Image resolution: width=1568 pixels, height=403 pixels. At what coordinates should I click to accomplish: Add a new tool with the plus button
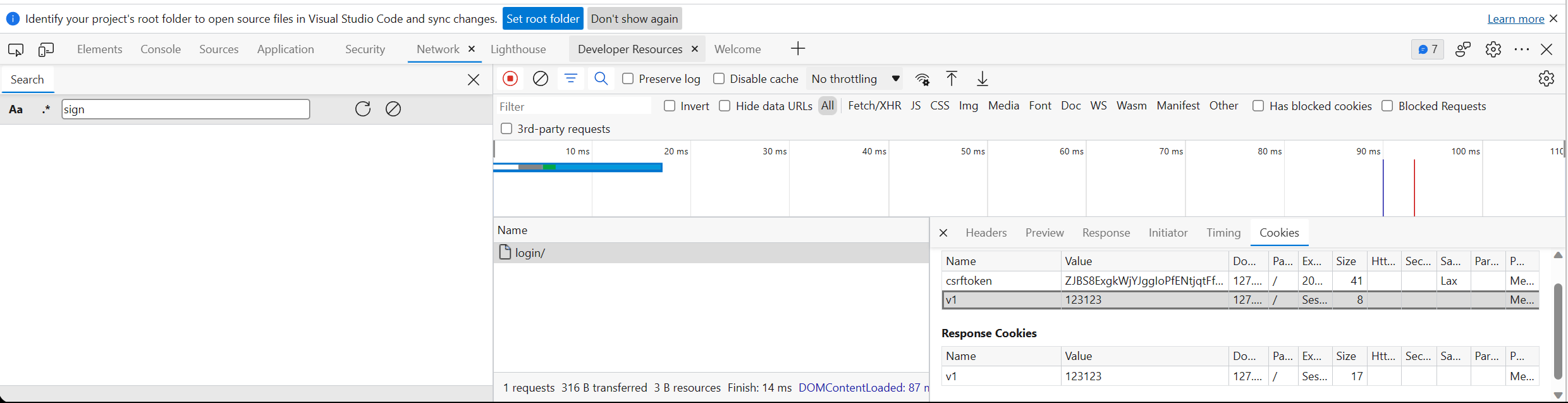(x=798, y=49)
